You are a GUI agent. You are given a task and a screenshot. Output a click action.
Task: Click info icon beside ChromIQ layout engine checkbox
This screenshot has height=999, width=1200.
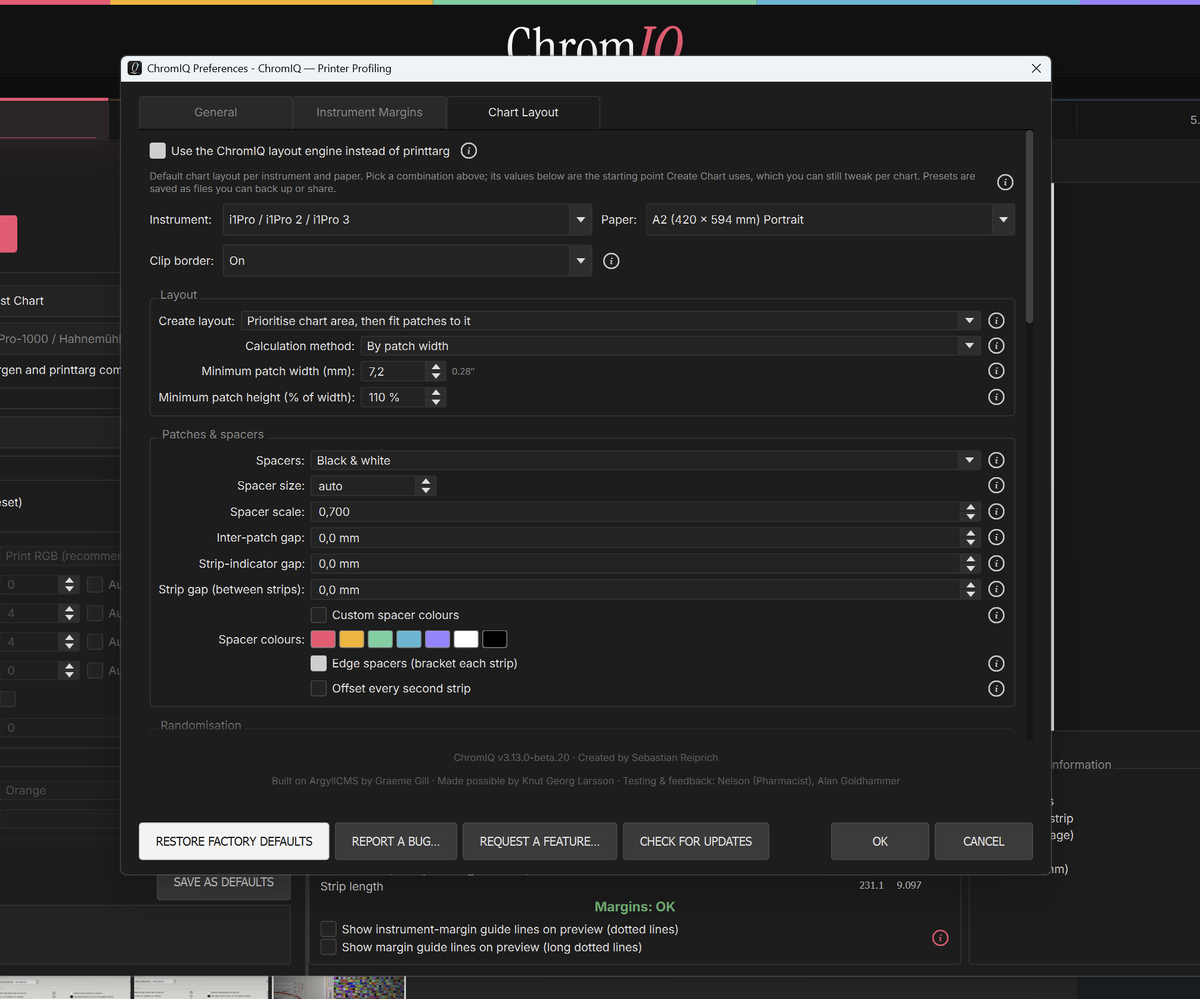[468, 151]
